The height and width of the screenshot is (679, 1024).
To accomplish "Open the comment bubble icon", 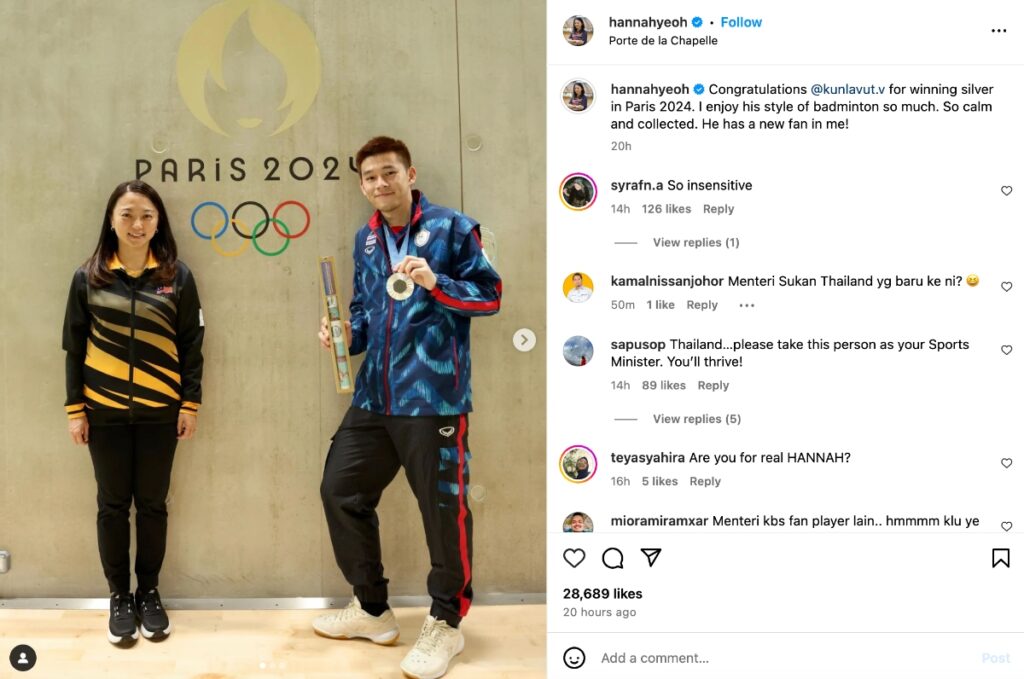I will click(613, 558).
